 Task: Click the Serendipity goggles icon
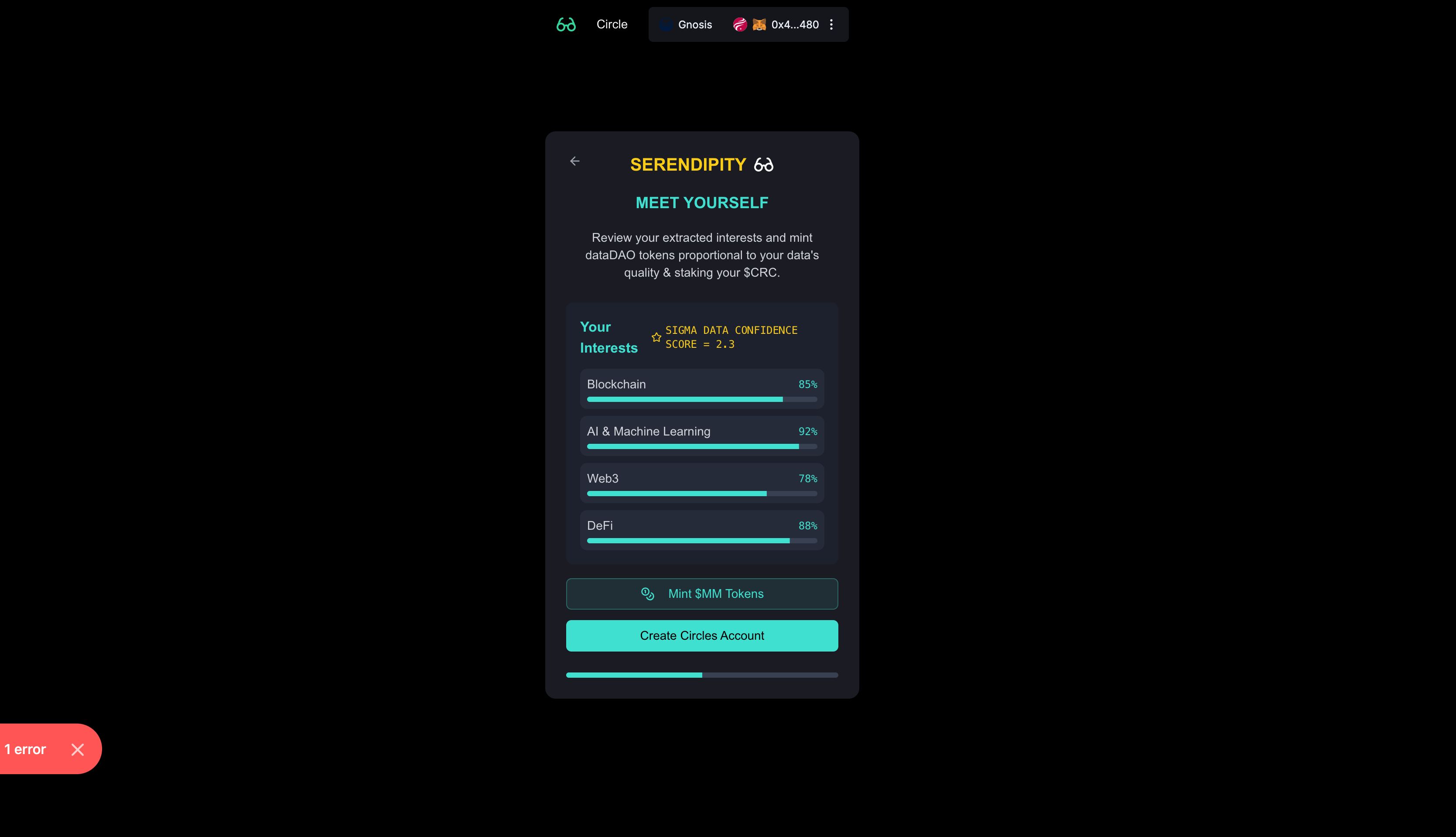pos(763,165)
